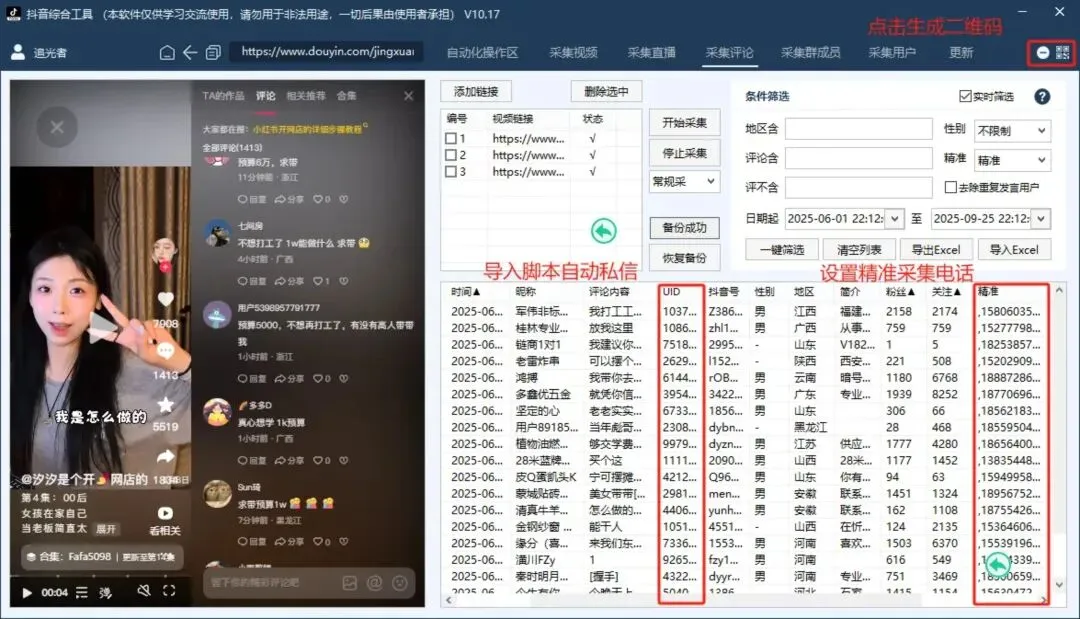Share the video using the curved arrow icon

point(166,456)
